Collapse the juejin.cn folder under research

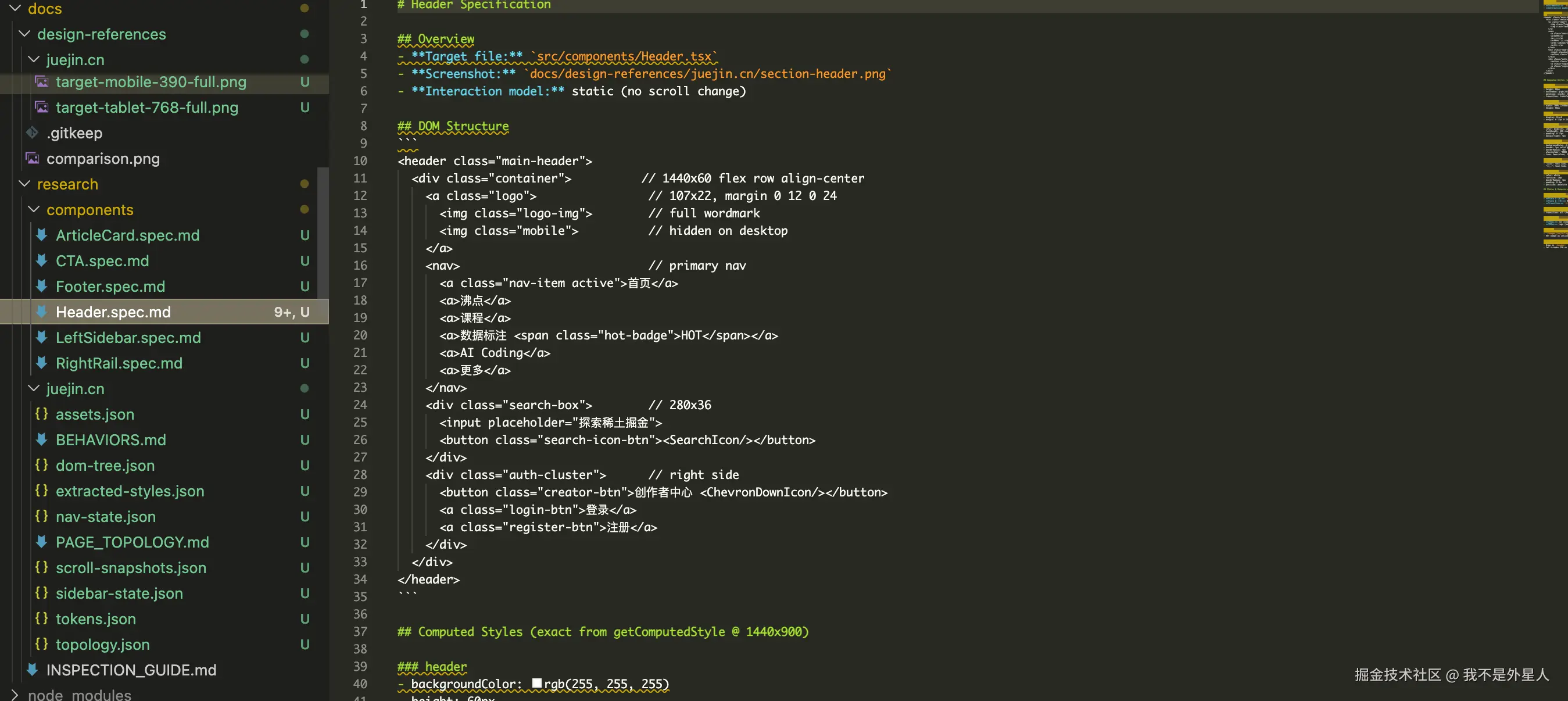point(34,388)
